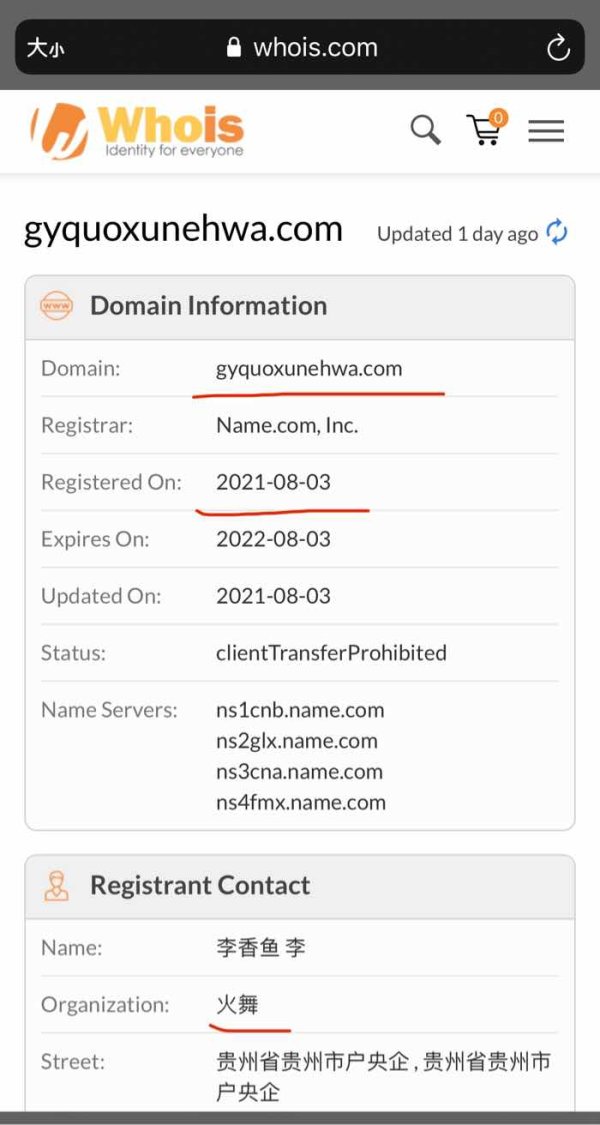
Task: Tap the Domain Information section header
Action: click(x=300, y=307)
